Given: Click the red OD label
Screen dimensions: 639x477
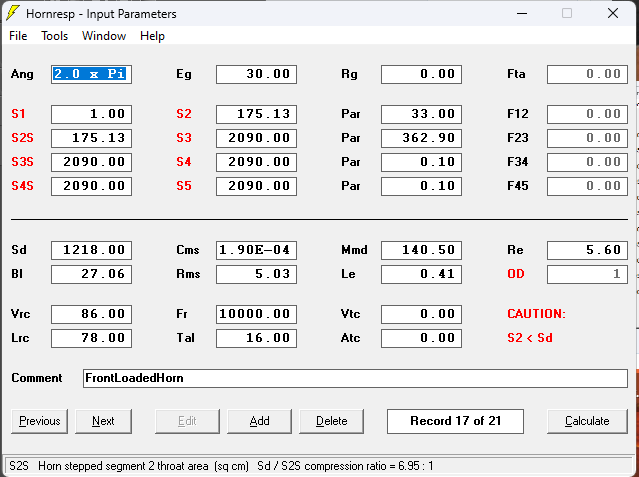Looking at the screenshot, I should pos(516,274).
